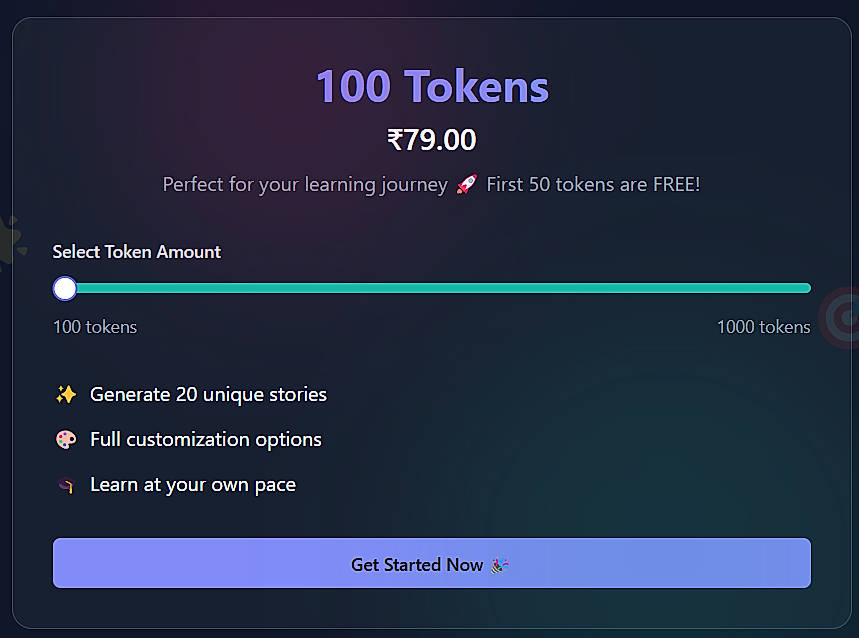Click the Learn at your own pace text
Viewport: 859px width, 638px height.
[193, 485]
